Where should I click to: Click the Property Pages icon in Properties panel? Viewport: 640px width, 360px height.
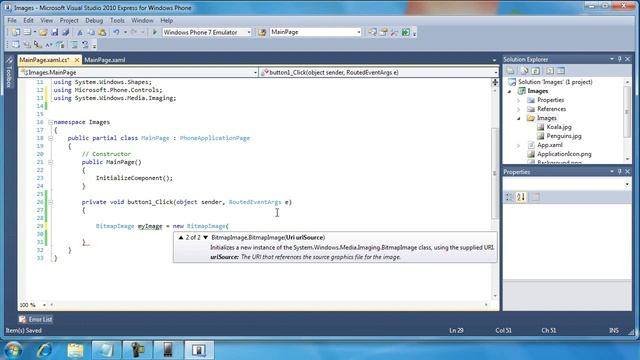coord(536,197)
